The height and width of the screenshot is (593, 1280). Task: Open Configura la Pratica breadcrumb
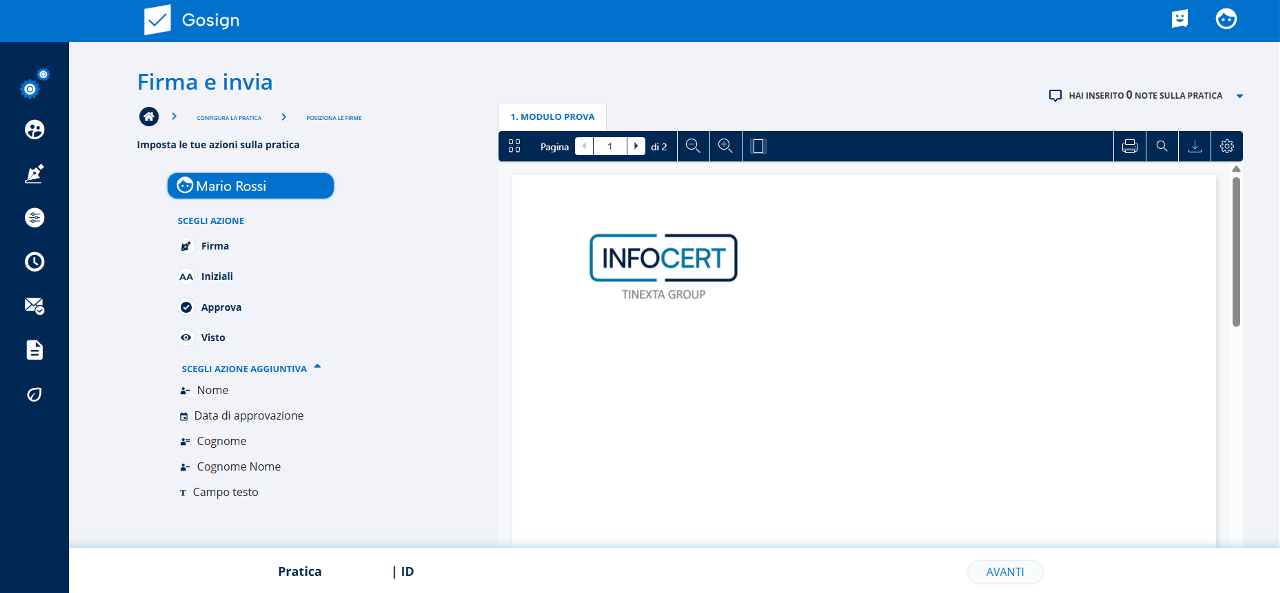point(229,118)
